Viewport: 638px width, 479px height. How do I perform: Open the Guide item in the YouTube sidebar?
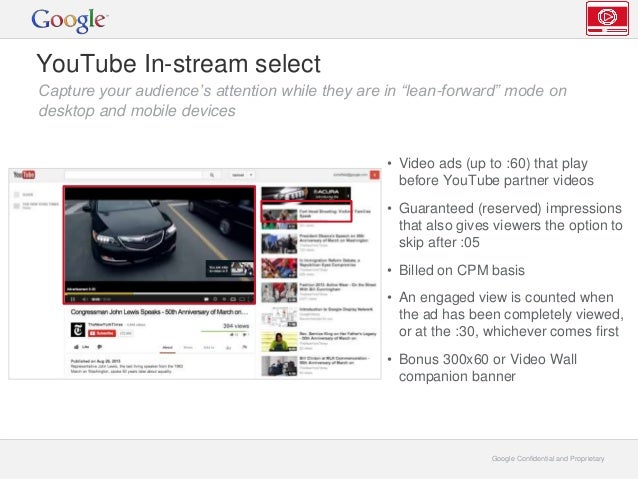coord(24,195)
